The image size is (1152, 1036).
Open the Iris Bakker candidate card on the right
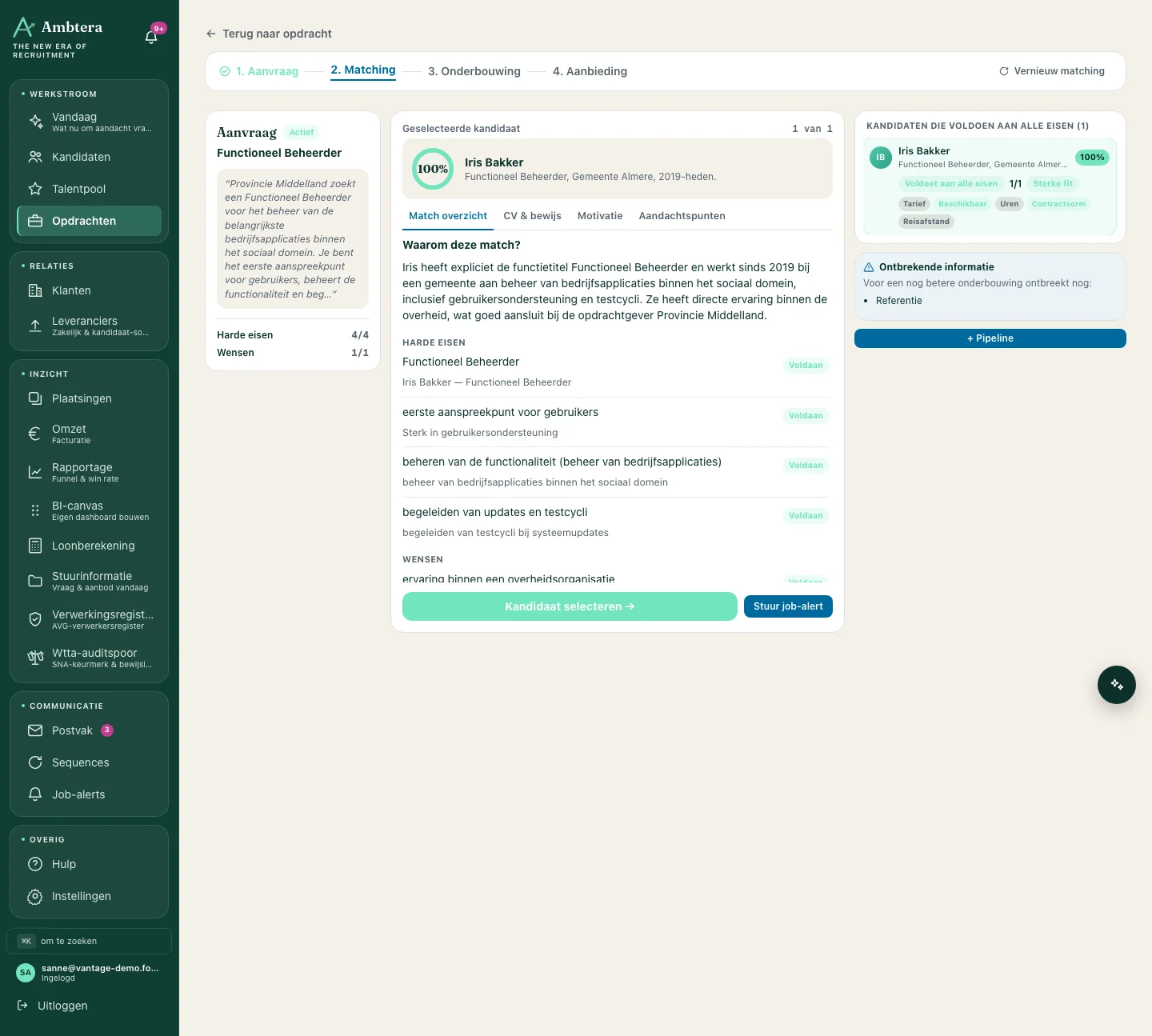tap(990, 186)
